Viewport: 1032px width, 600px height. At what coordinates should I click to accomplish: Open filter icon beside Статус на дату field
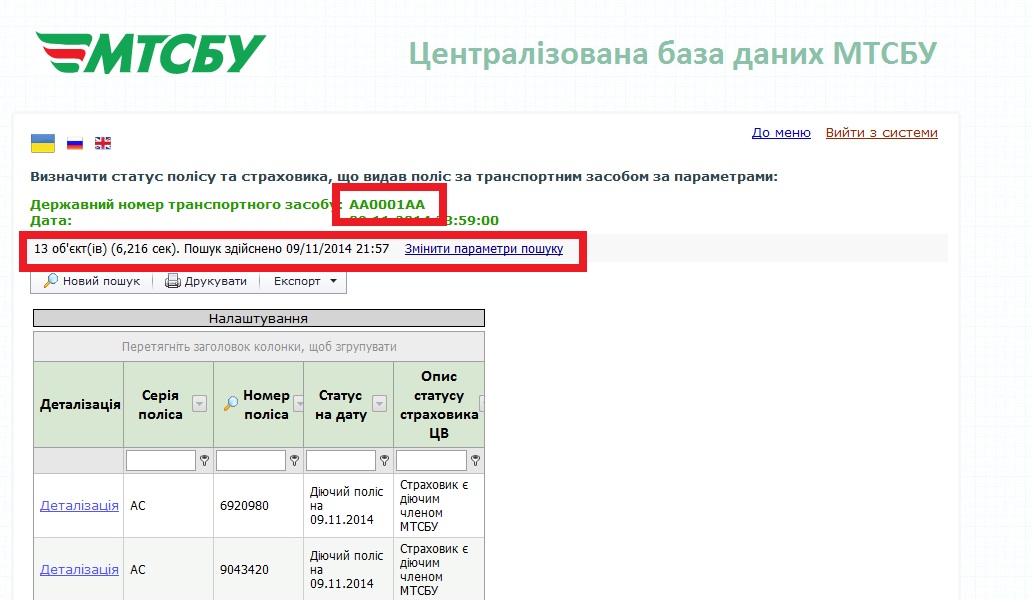(384, 461)
